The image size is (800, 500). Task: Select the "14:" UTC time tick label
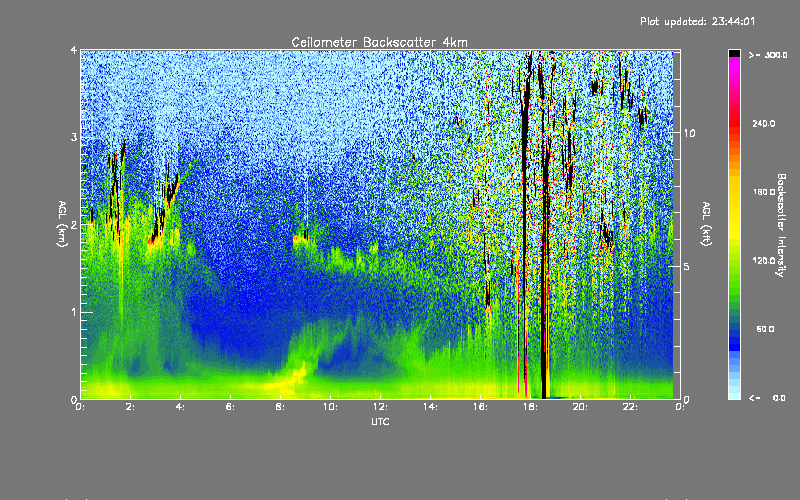click(x=430, y=407)
